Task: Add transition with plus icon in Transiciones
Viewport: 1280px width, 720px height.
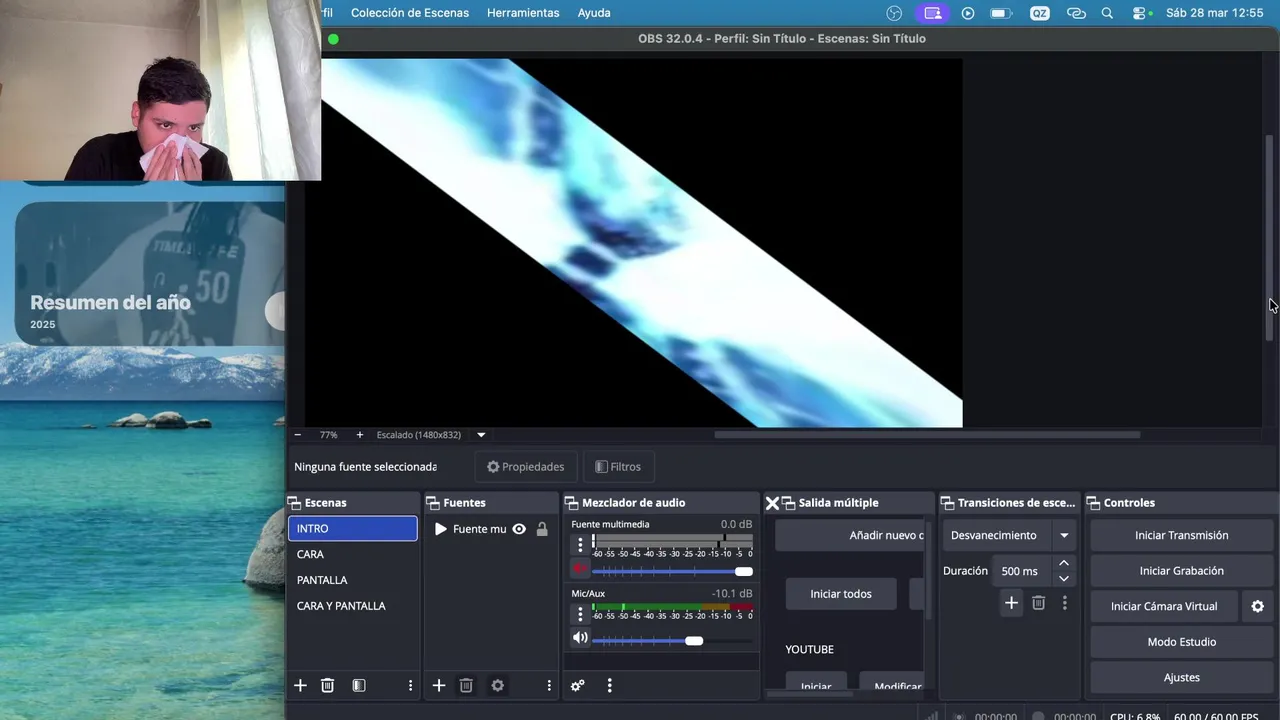Action: point(1011,603)
